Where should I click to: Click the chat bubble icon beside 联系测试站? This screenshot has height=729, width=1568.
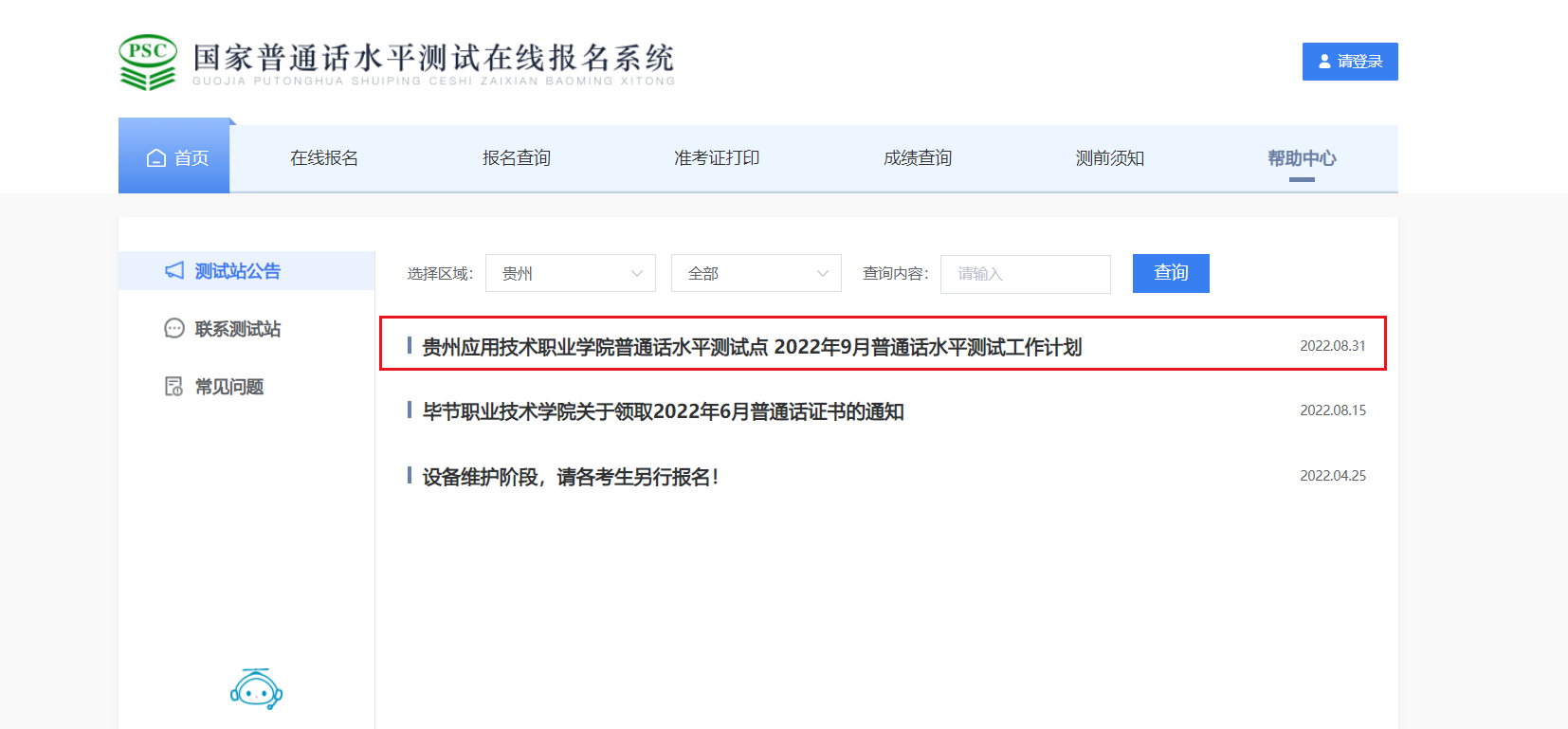click(174, 329)
